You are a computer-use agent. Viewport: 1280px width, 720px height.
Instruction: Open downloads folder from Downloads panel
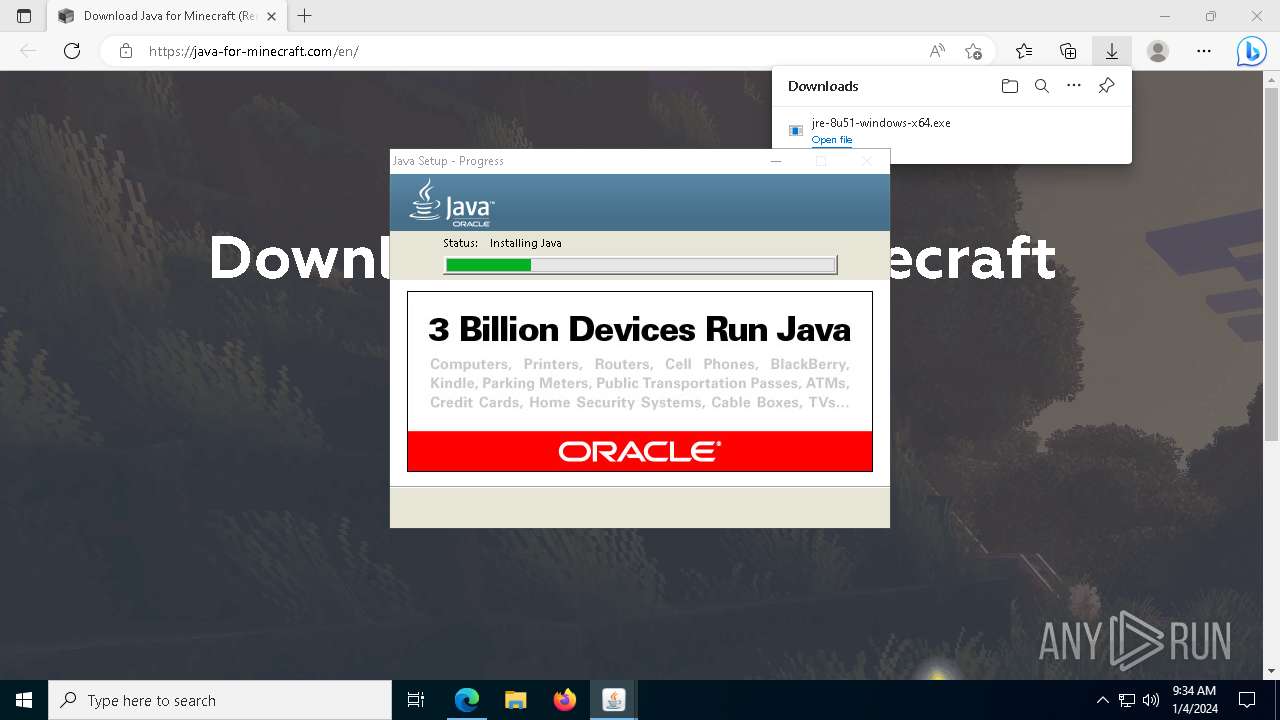click(x=1010, y=86)
